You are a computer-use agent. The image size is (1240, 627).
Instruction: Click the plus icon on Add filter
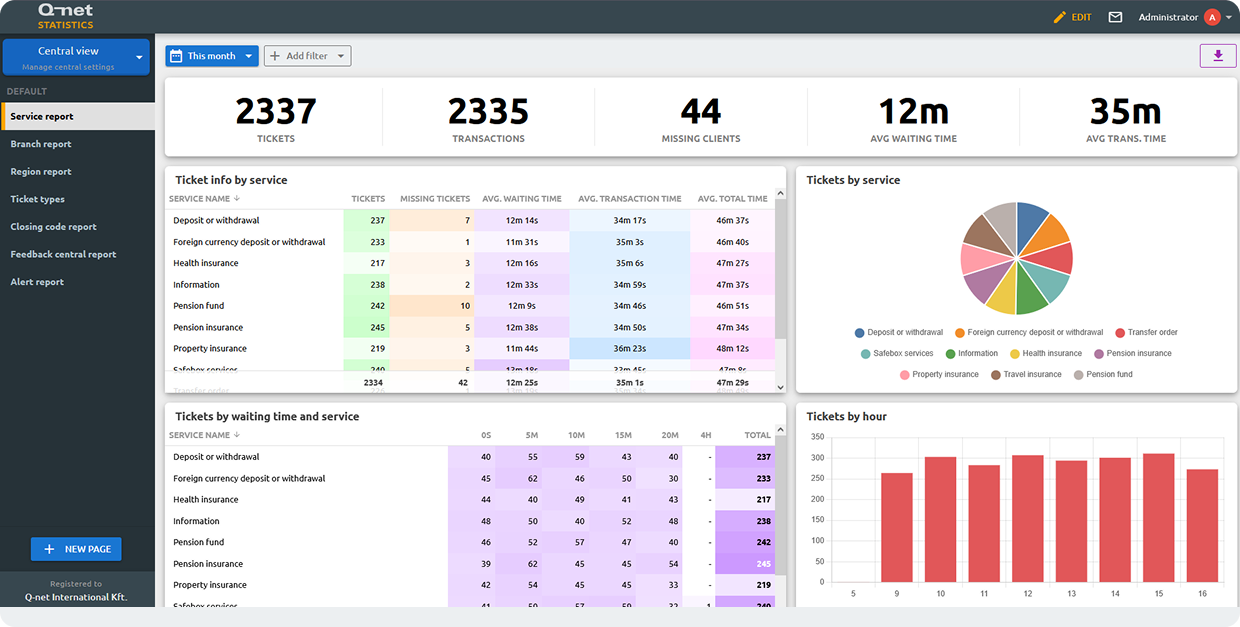275,56
